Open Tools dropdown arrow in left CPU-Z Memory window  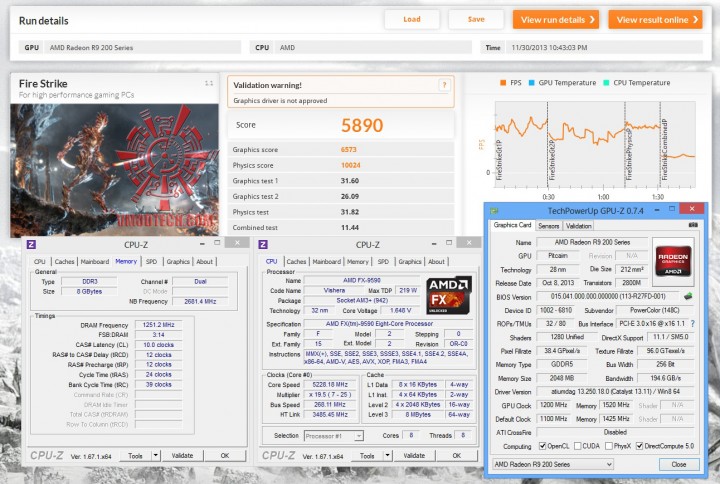tap(156, 456)
